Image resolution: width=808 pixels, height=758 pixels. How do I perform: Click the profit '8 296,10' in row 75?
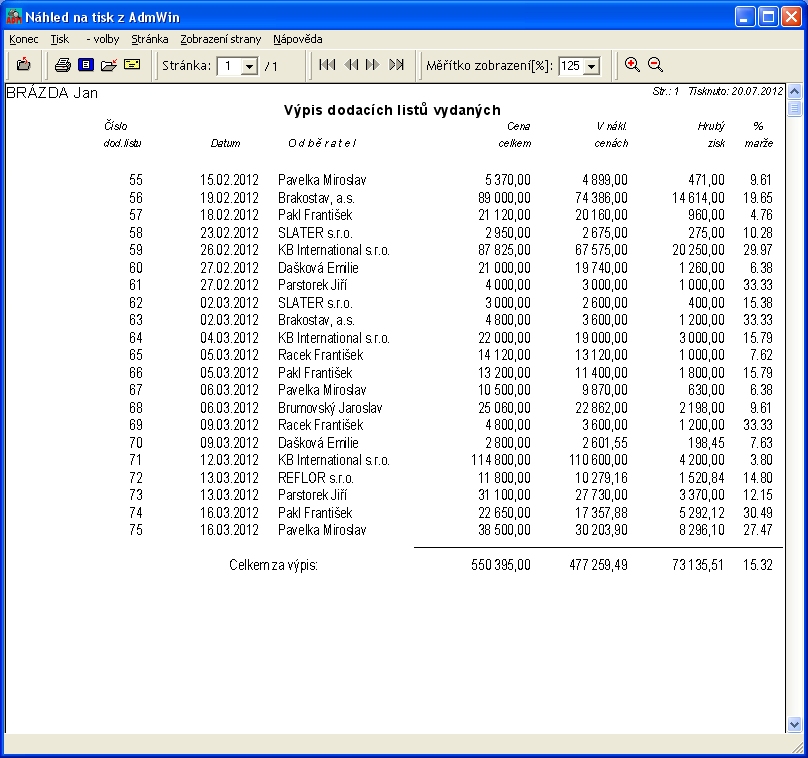tap(702, 530)
